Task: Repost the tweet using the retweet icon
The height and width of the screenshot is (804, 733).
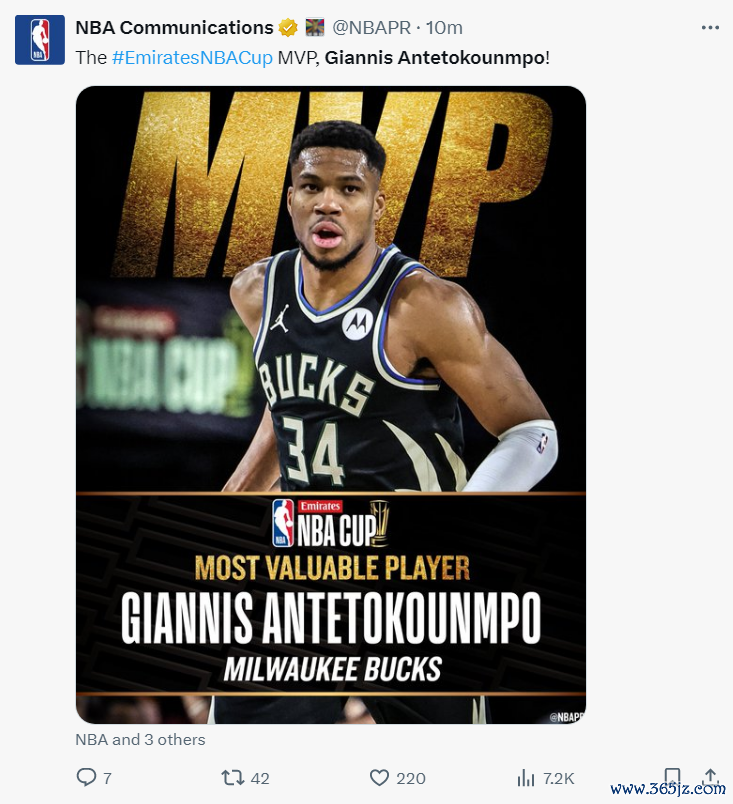Action: (x=233, y=778)
